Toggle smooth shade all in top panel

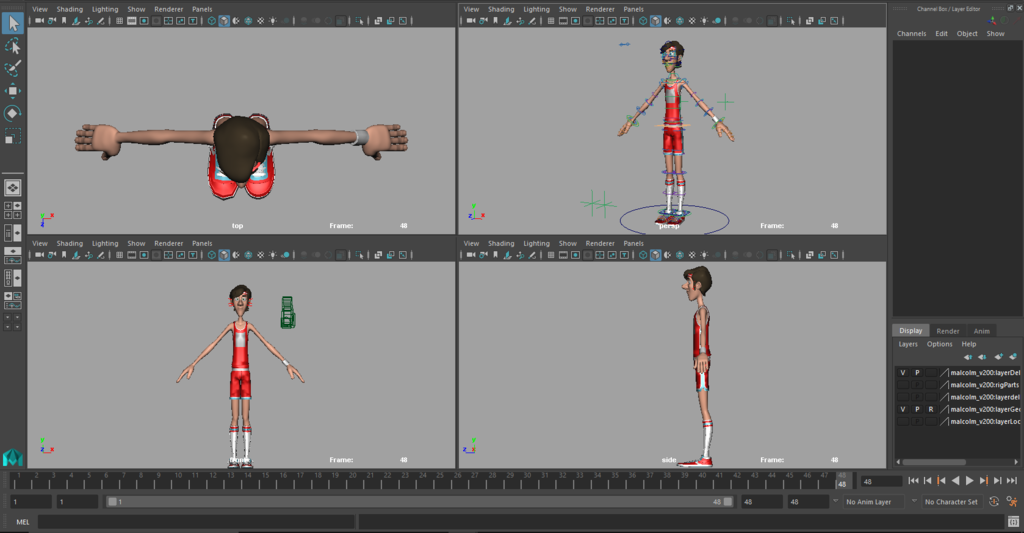(x=224, y=21)
